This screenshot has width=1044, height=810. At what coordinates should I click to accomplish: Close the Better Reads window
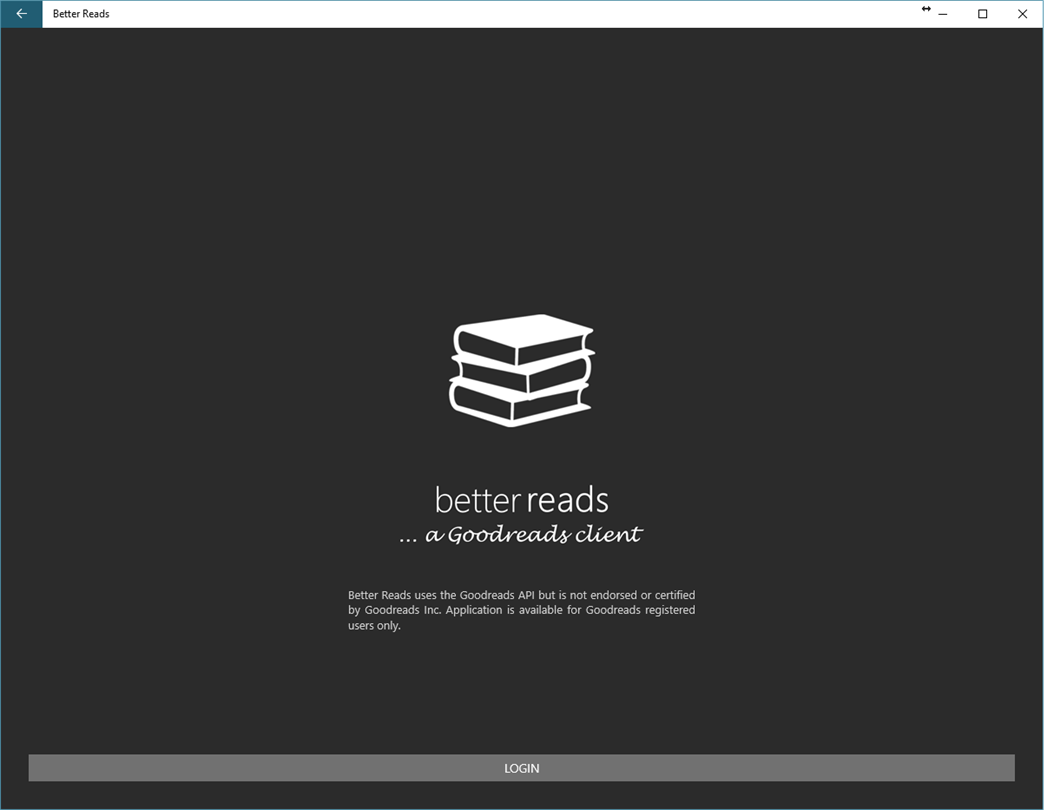(1023, 14)
